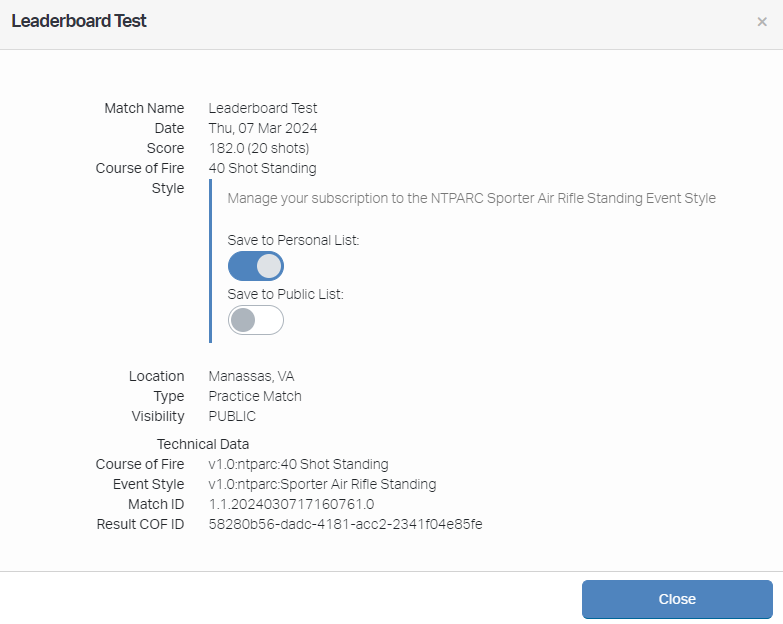The image size is (783, 624).
Task: Click the location value Manassas, VA
Action: pyautogui.click(x=251, y=376)
